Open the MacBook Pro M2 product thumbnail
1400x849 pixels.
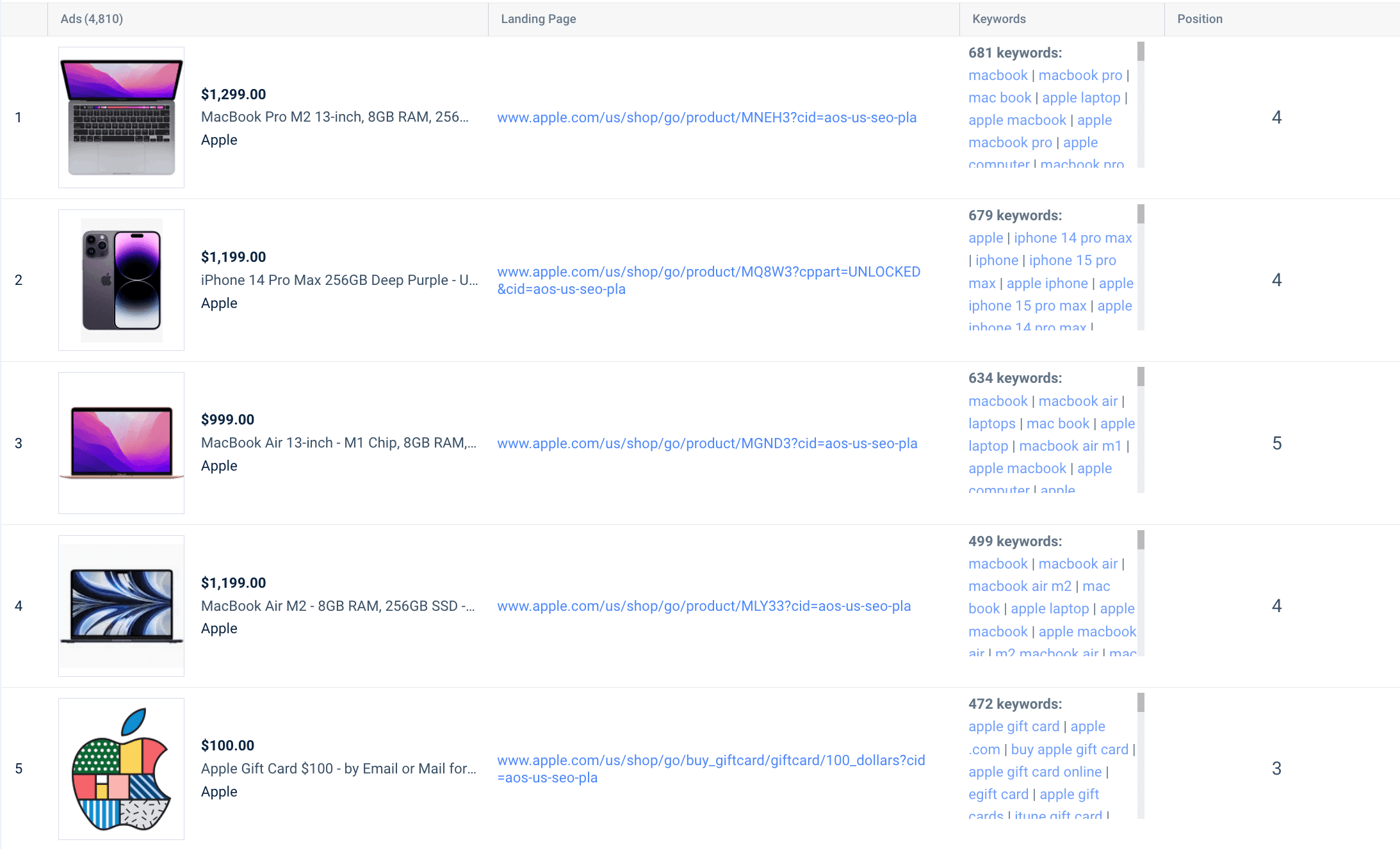point(121,117)
